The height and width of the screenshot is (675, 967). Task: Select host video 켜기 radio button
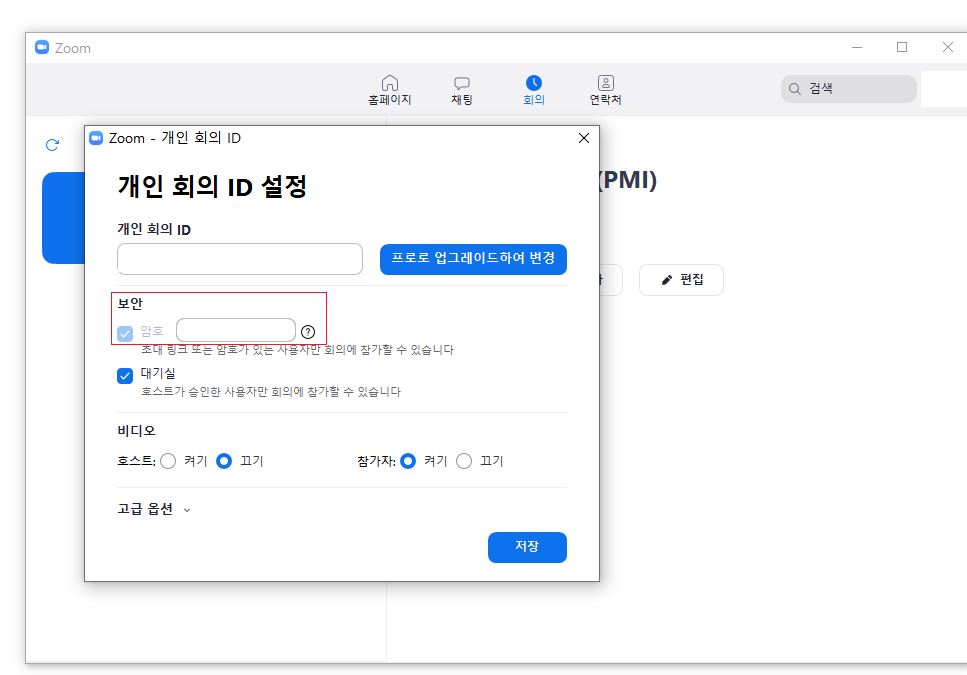coord(168,461)
